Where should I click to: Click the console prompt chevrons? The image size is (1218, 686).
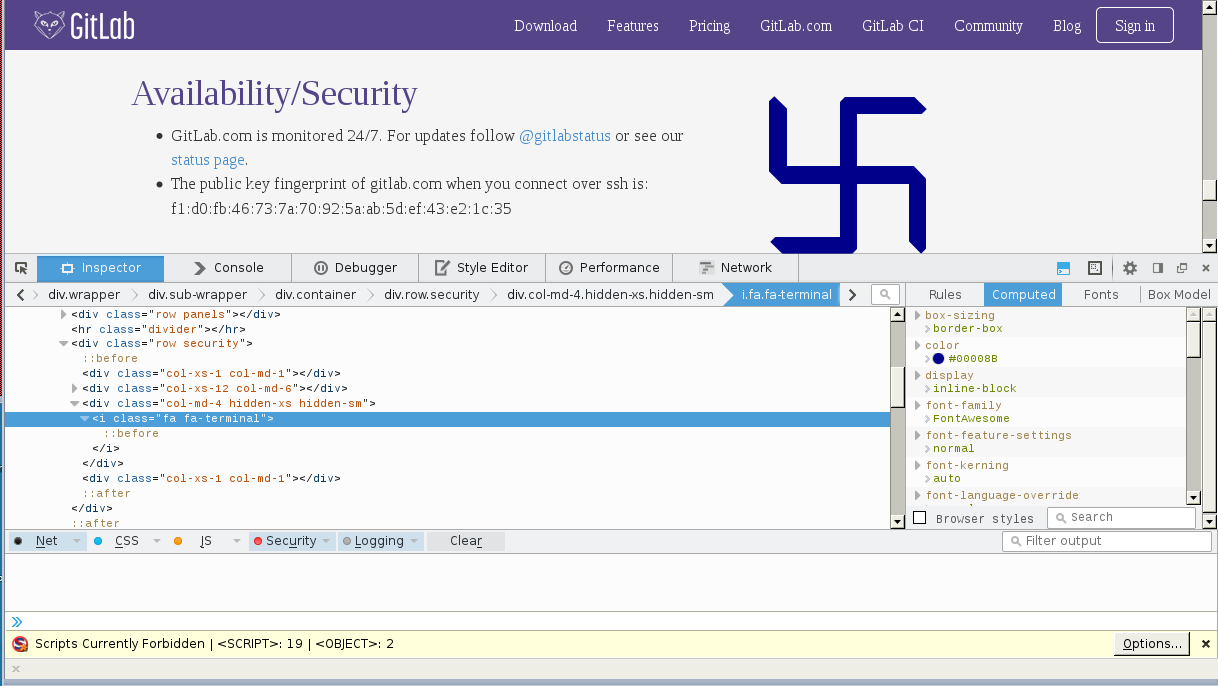click(17, 622)
